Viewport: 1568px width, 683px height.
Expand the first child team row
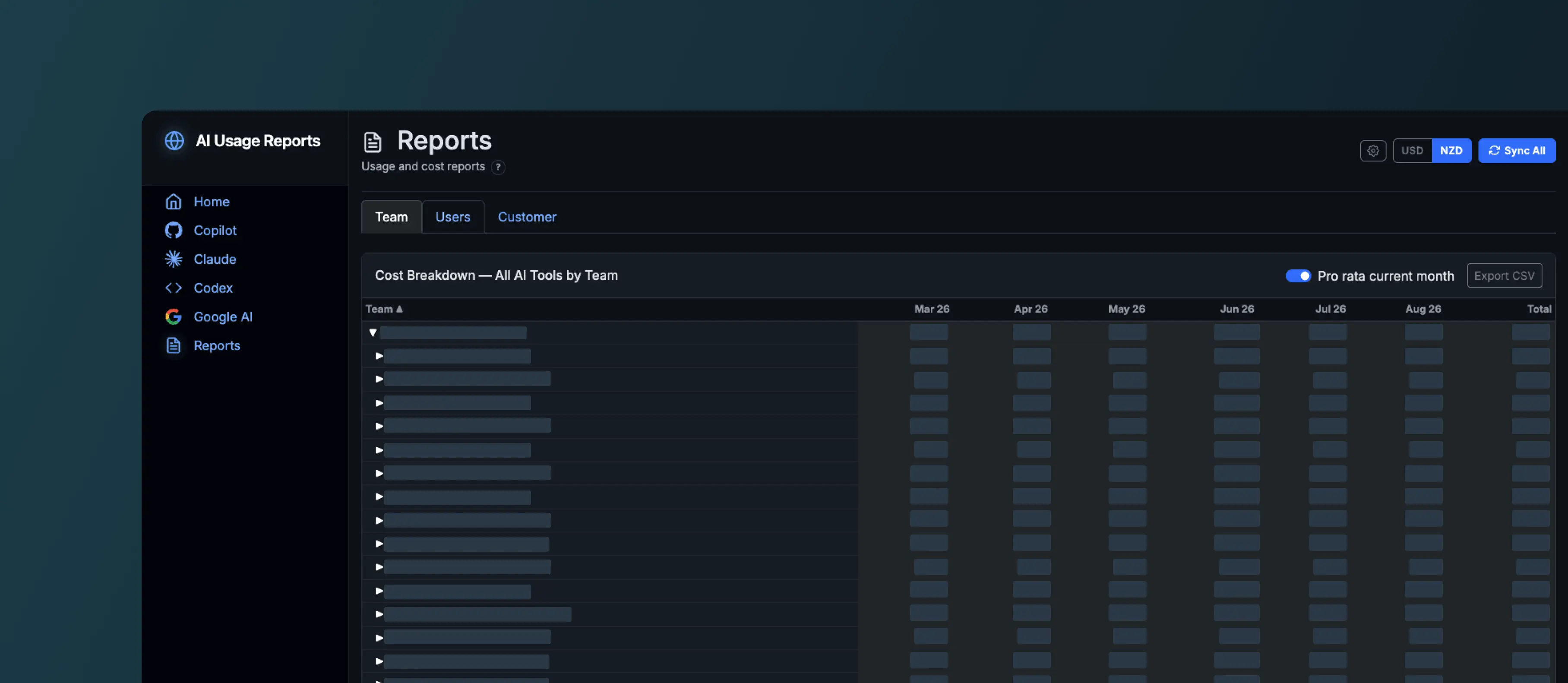(379, 355)
